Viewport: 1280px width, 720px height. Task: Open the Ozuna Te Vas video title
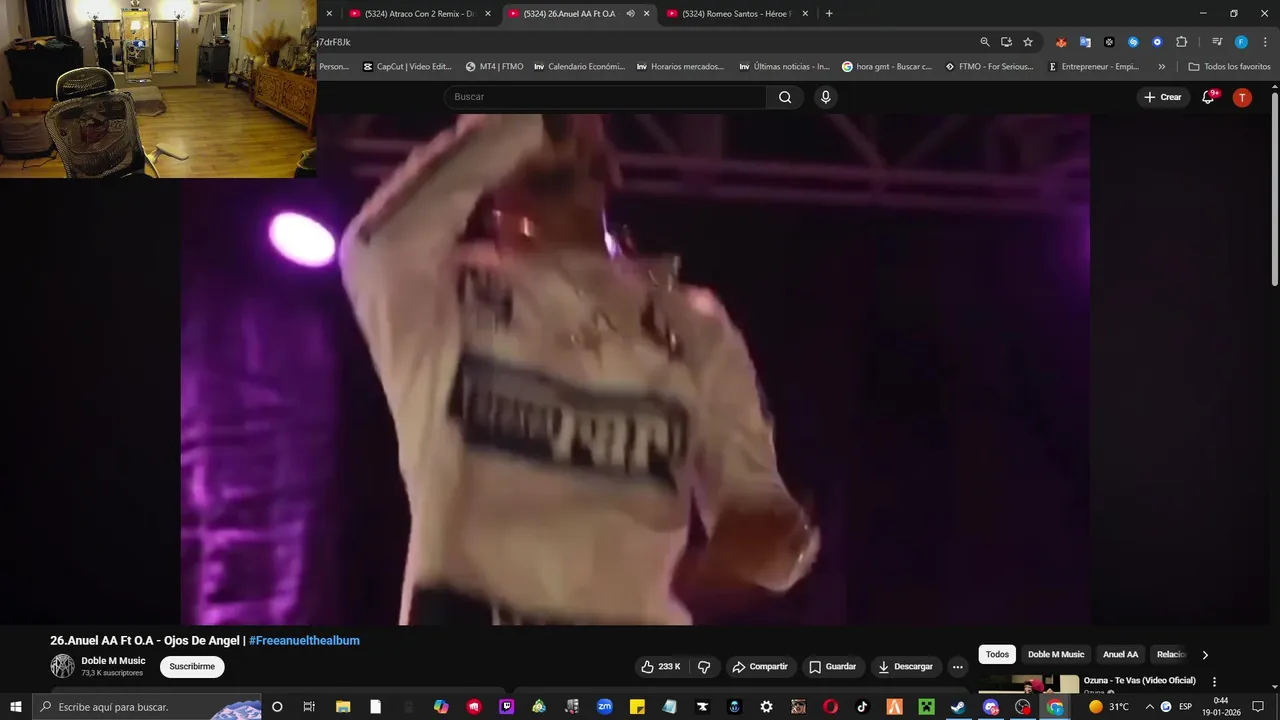1140,681
